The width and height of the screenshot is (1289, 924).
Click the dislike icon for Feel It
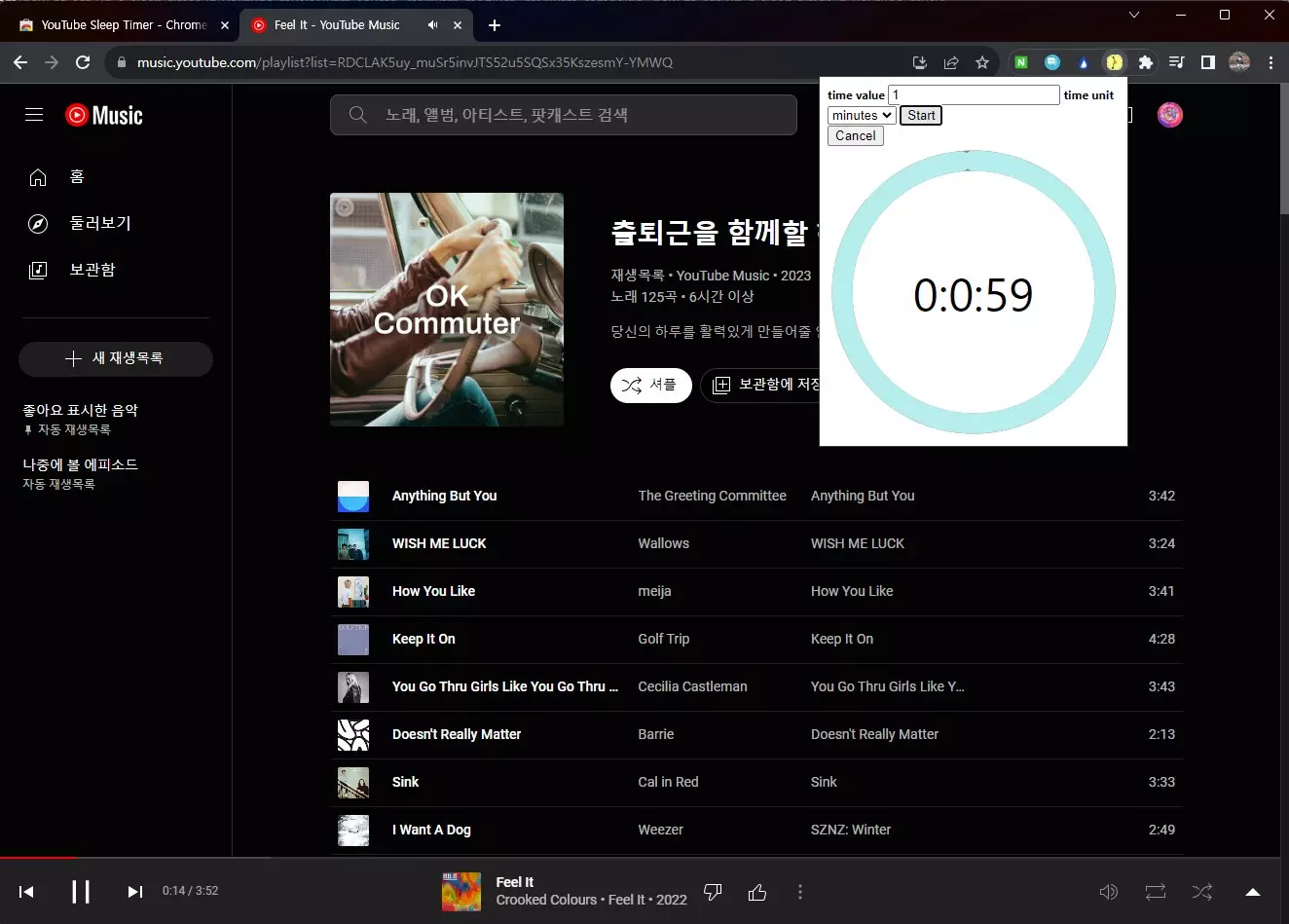tap(714, 892)
